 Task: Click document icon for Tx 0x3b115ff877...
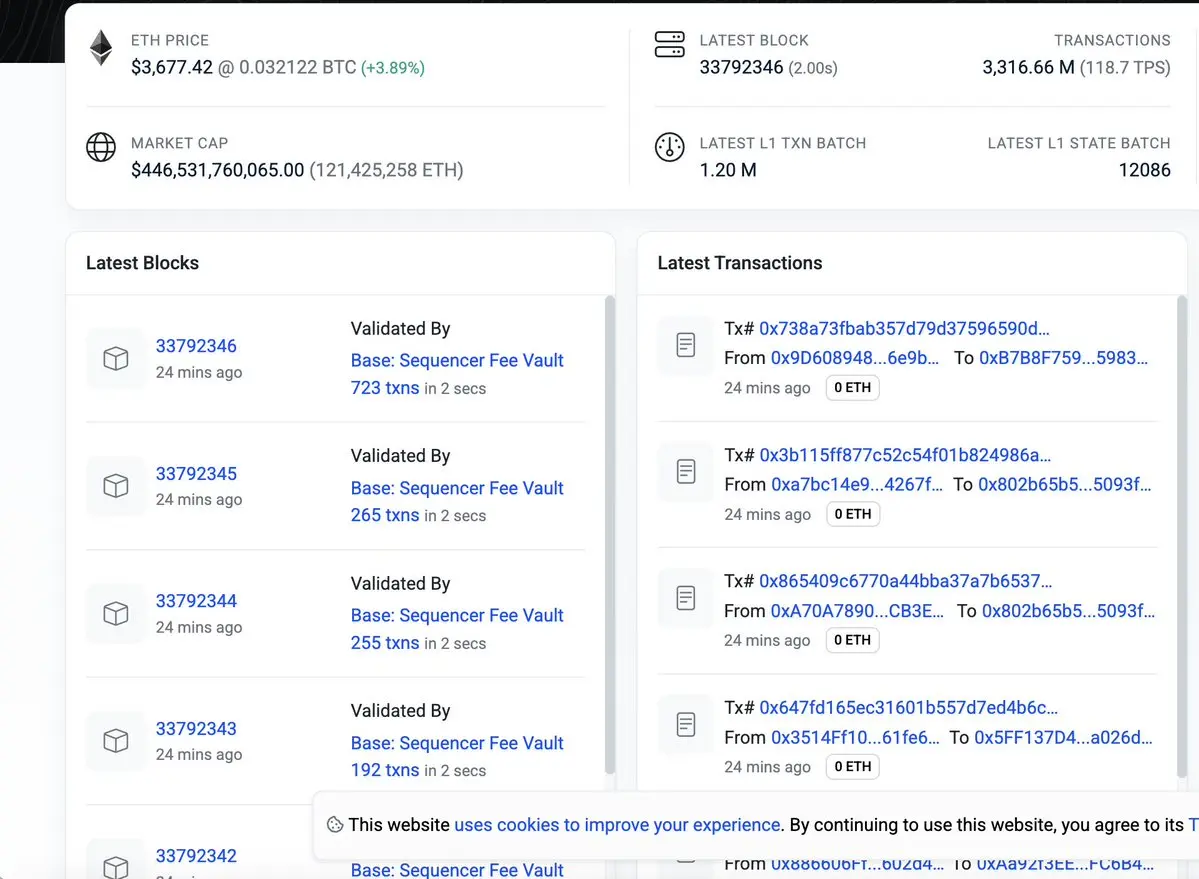coord(686,472)
